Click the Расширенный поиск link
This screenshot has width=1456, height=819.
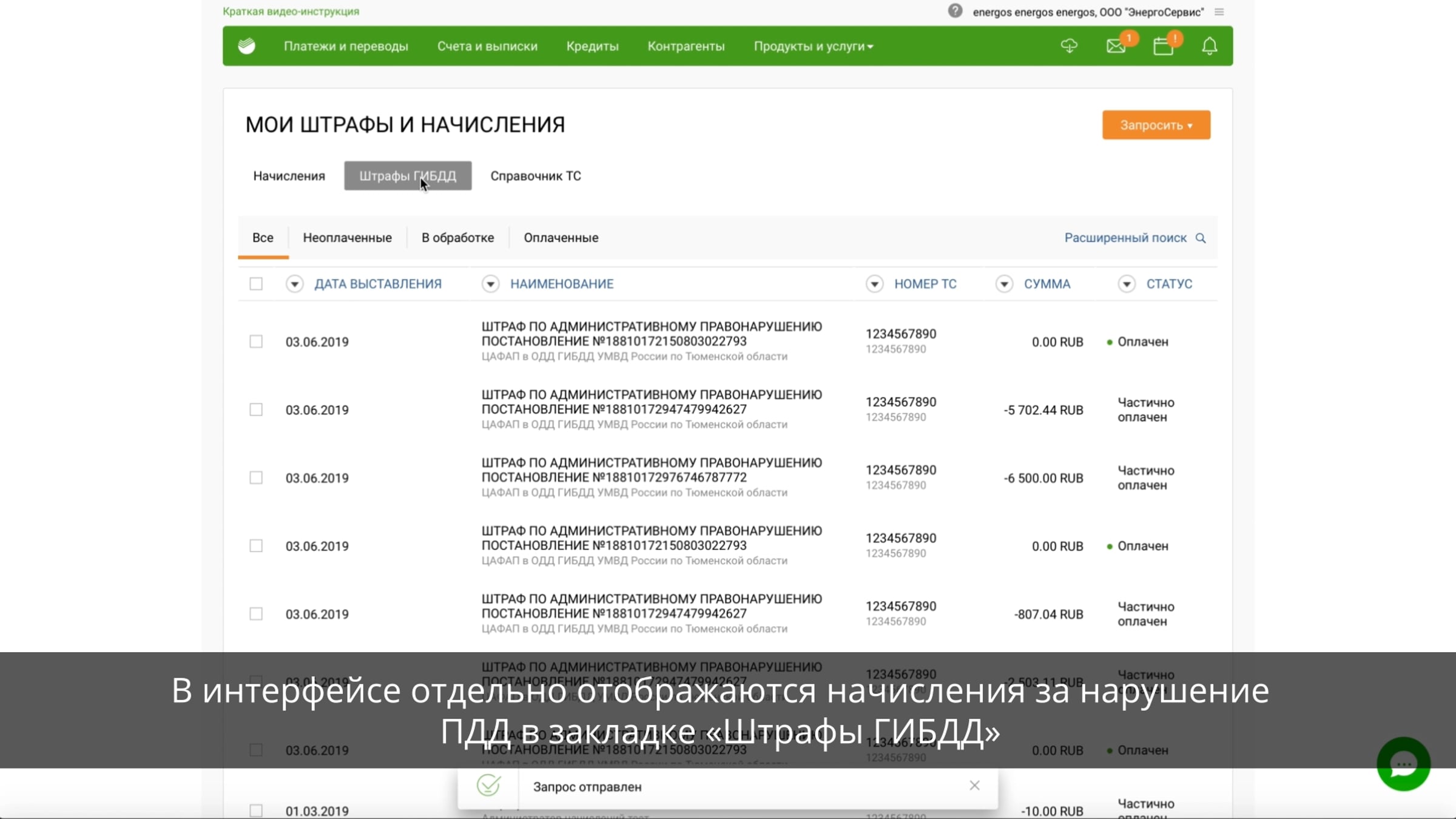click(x=1125, y=238)
